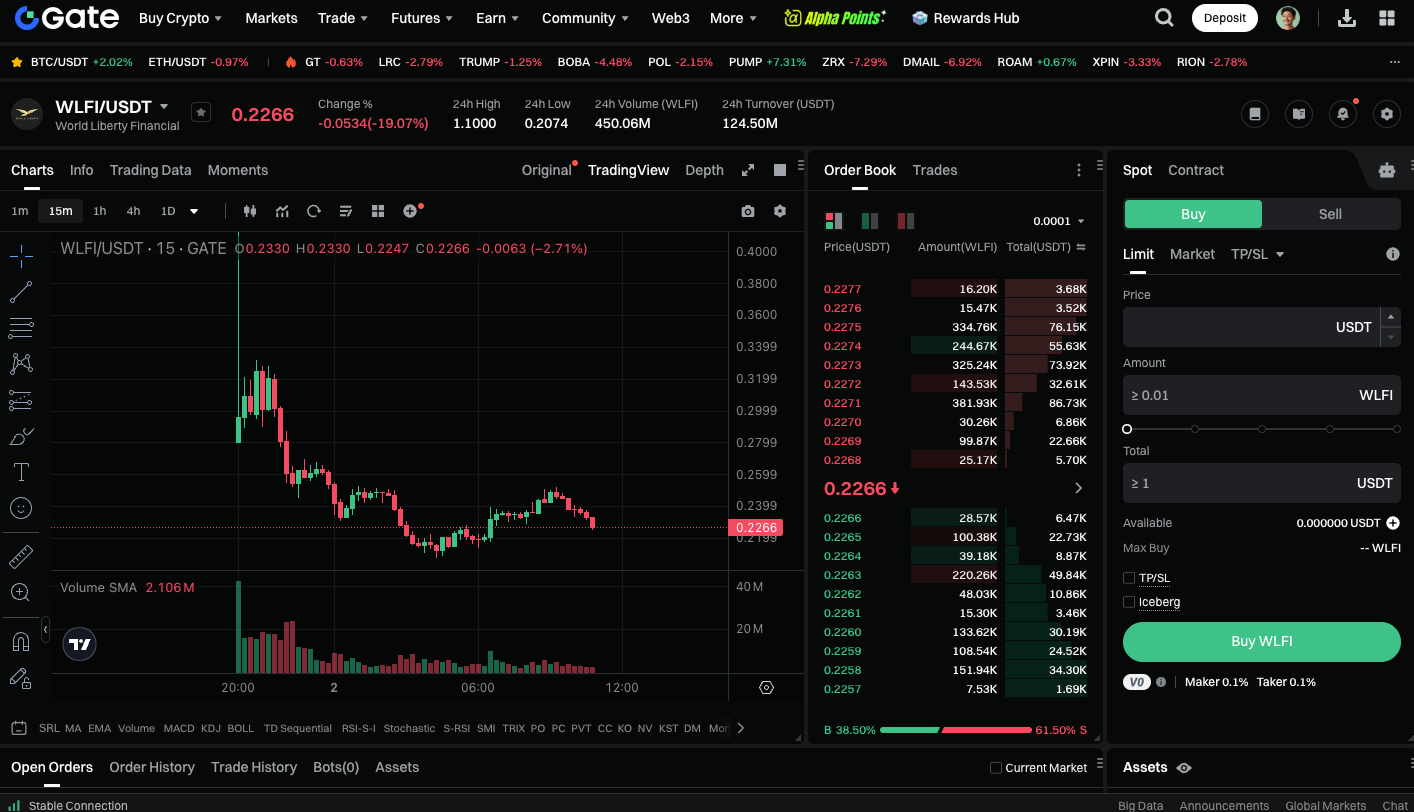Open the emoji sticker tool

click(21, 508)
